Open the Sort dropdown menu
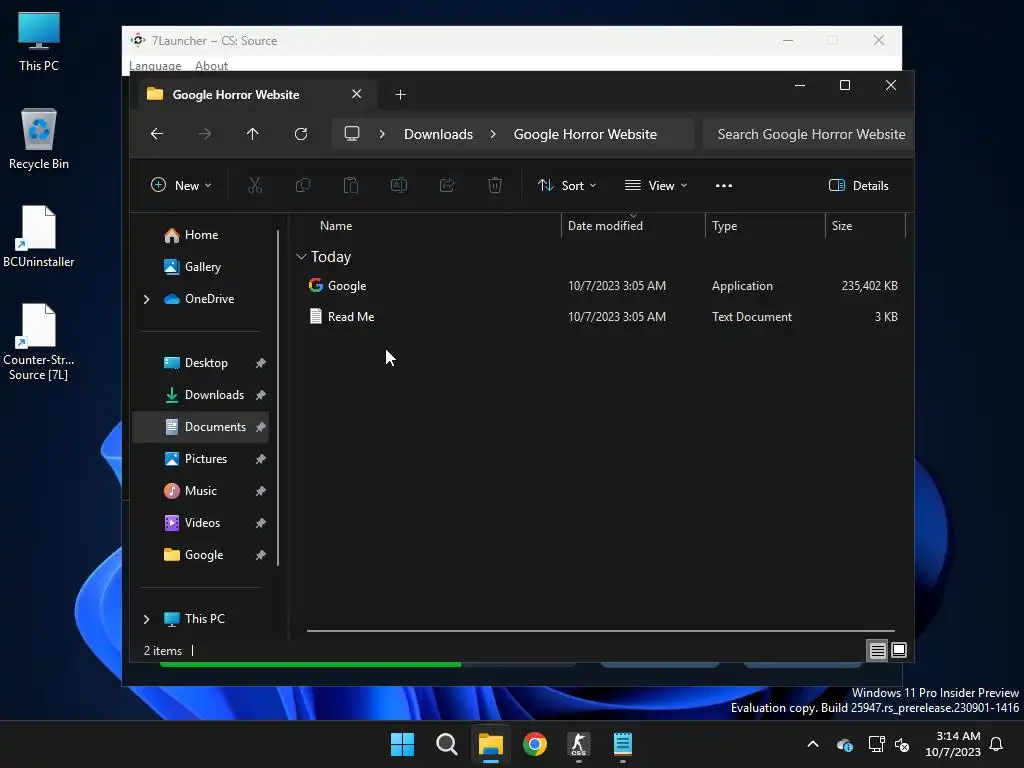 point(567,185)
